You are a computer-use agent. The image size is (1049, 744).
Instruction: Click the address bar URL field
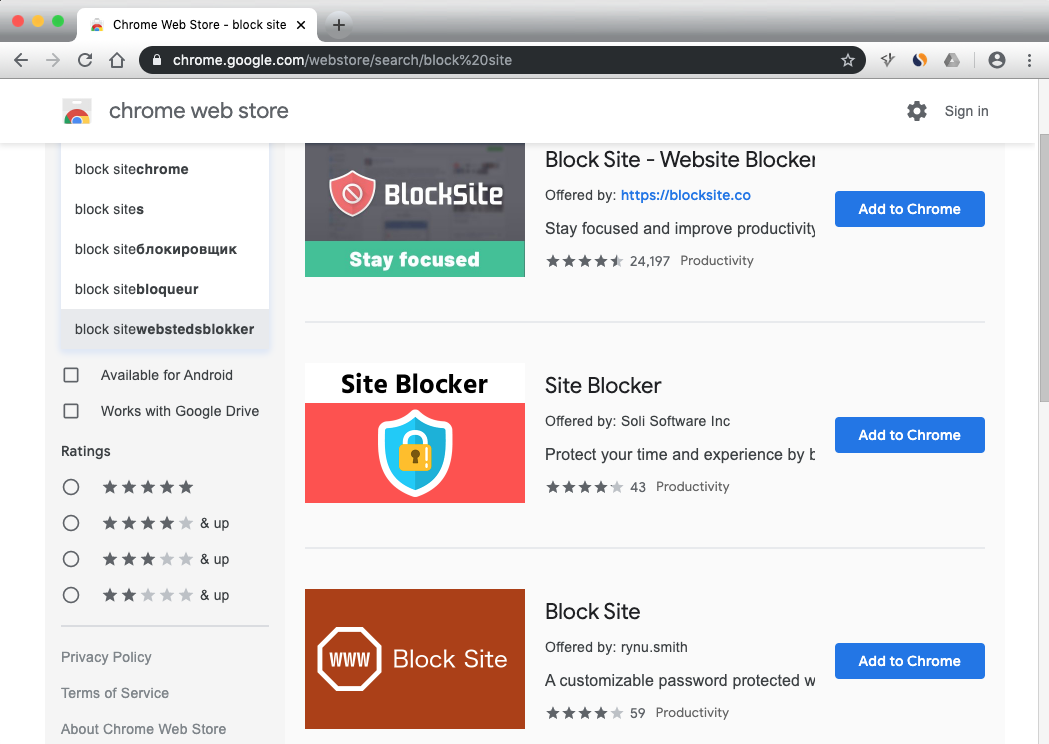tap(502, 60)
